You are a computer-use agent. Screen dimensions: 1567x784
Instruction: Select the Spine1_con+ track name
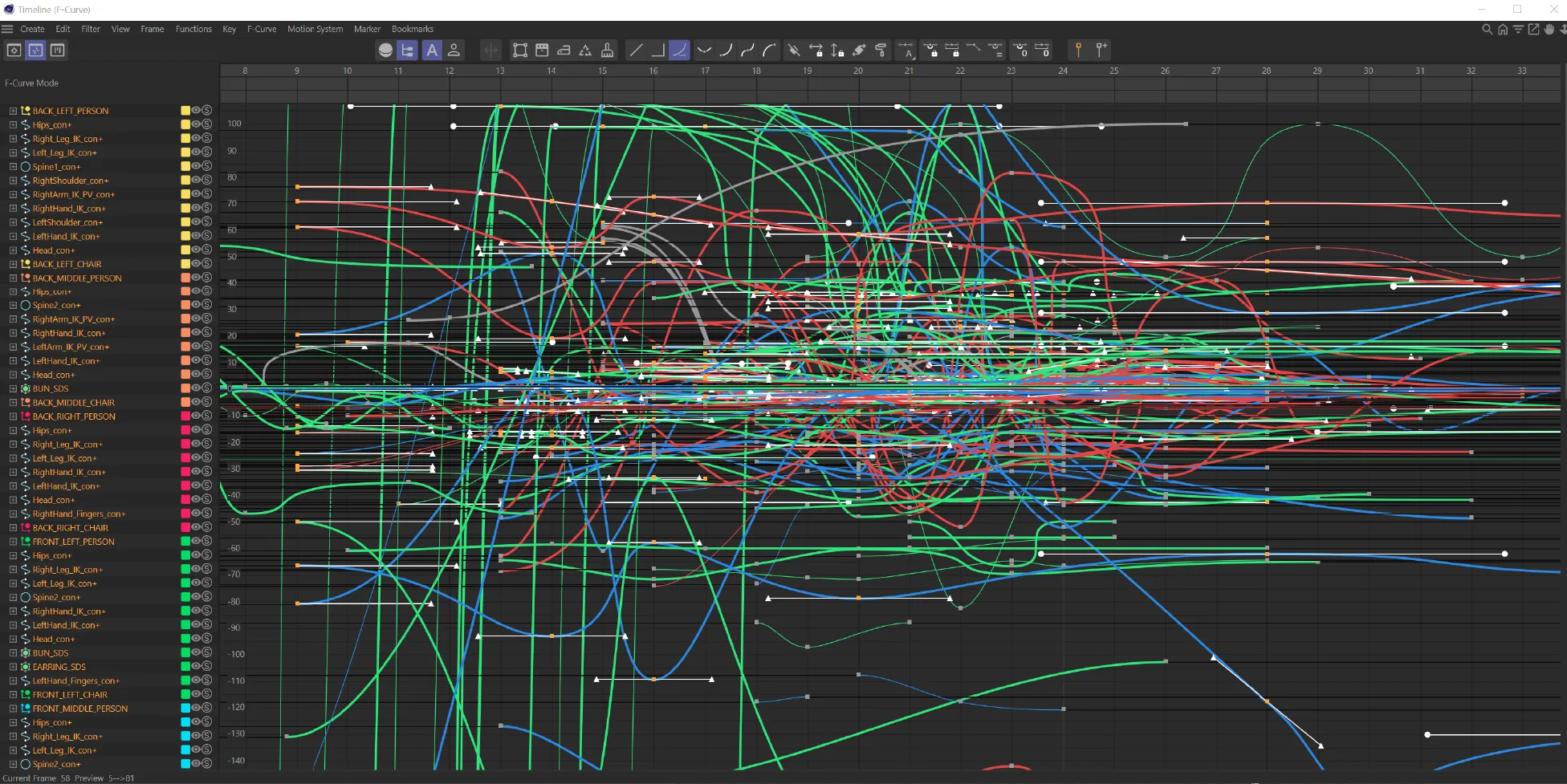point(55,166)
